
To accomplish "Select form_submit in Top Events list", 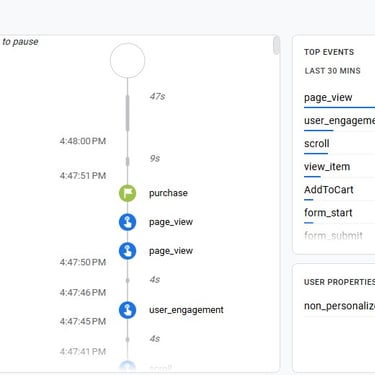I will click(x=333, y=236).
